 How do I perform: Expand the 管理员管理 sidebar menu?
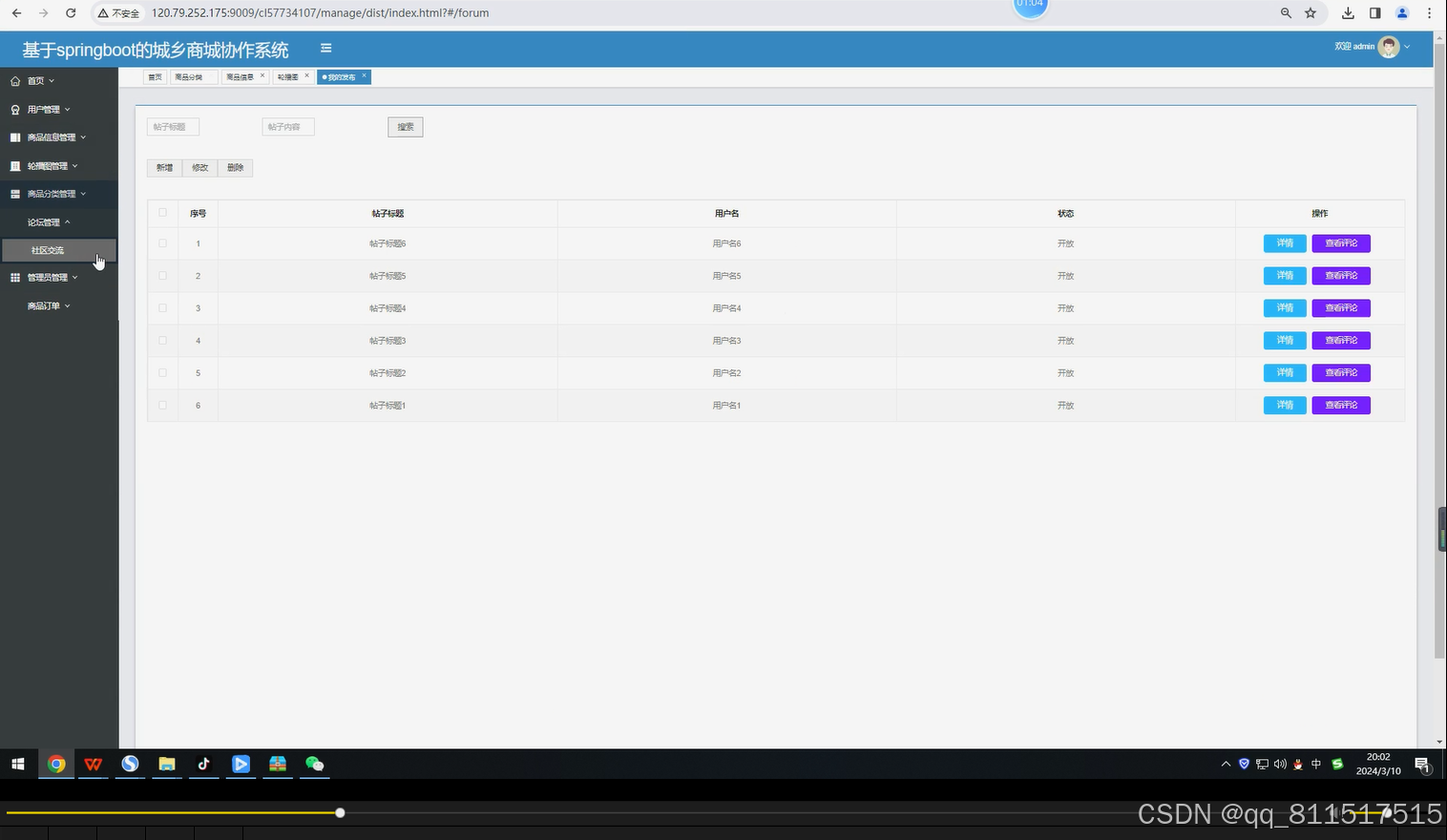(59, 278)
